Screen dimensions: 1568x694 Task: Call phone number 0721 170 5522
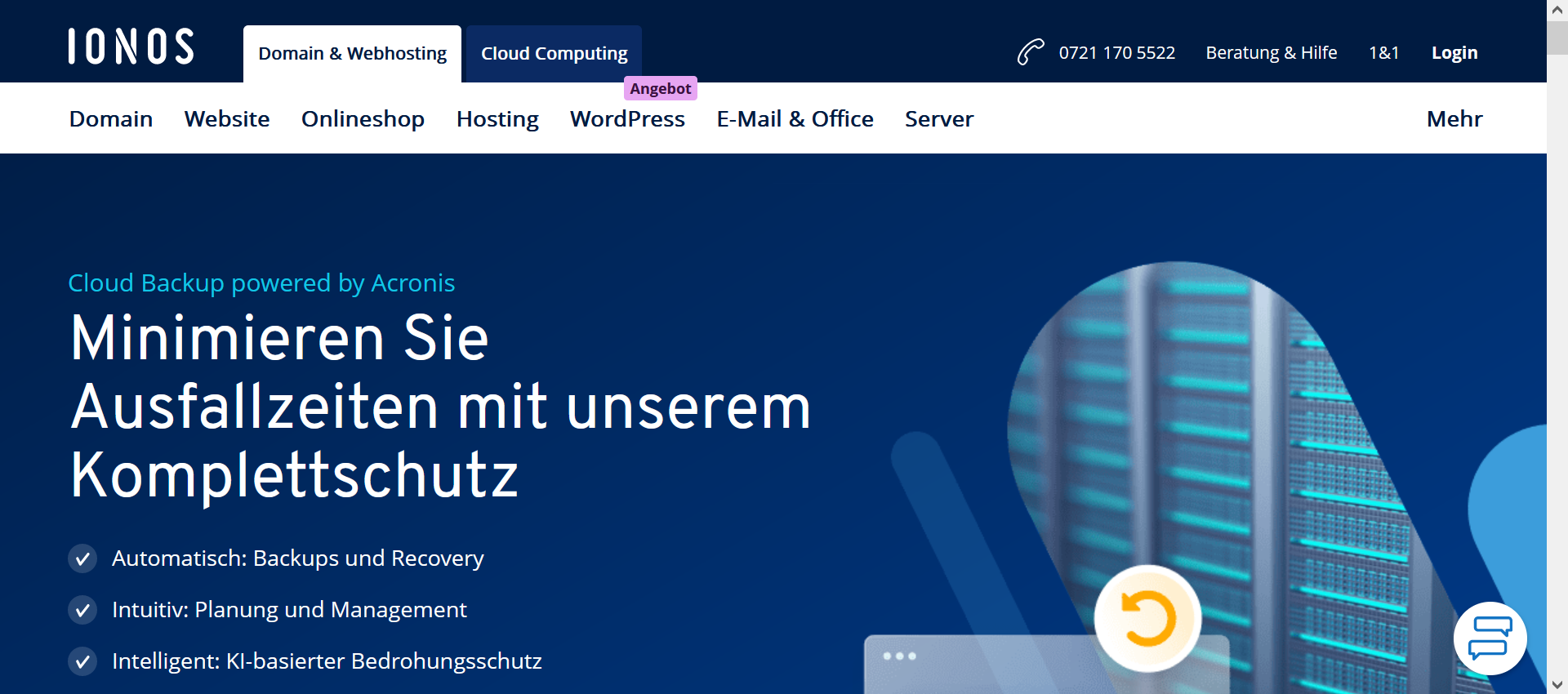click(x=1116, y=53)
